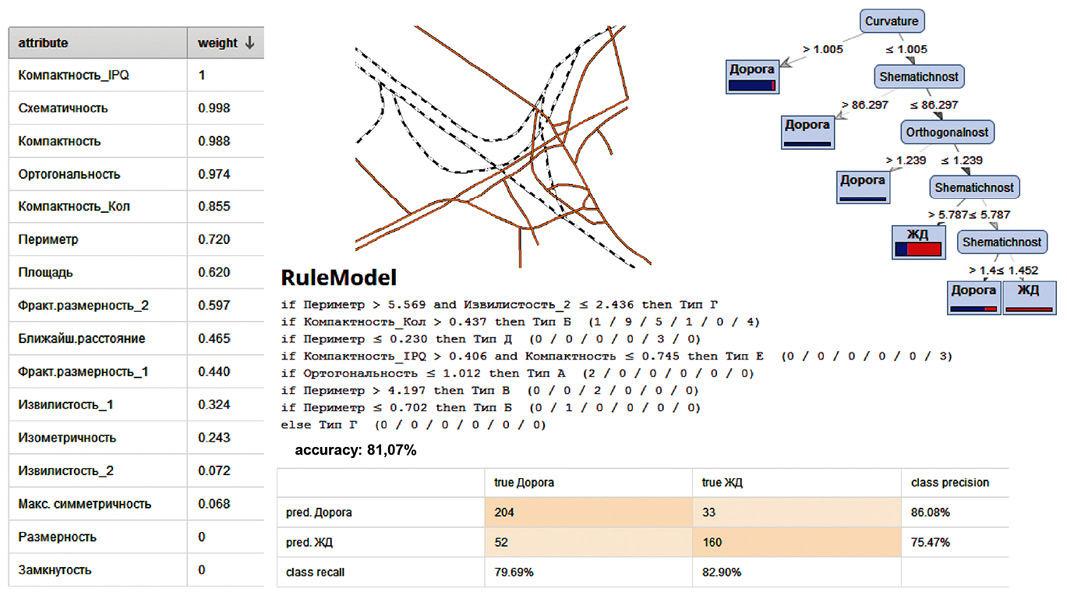Click the ЖД leaf on the ≤ 1.452 branch
The image size is (1067, 600).
(1028, 297)
